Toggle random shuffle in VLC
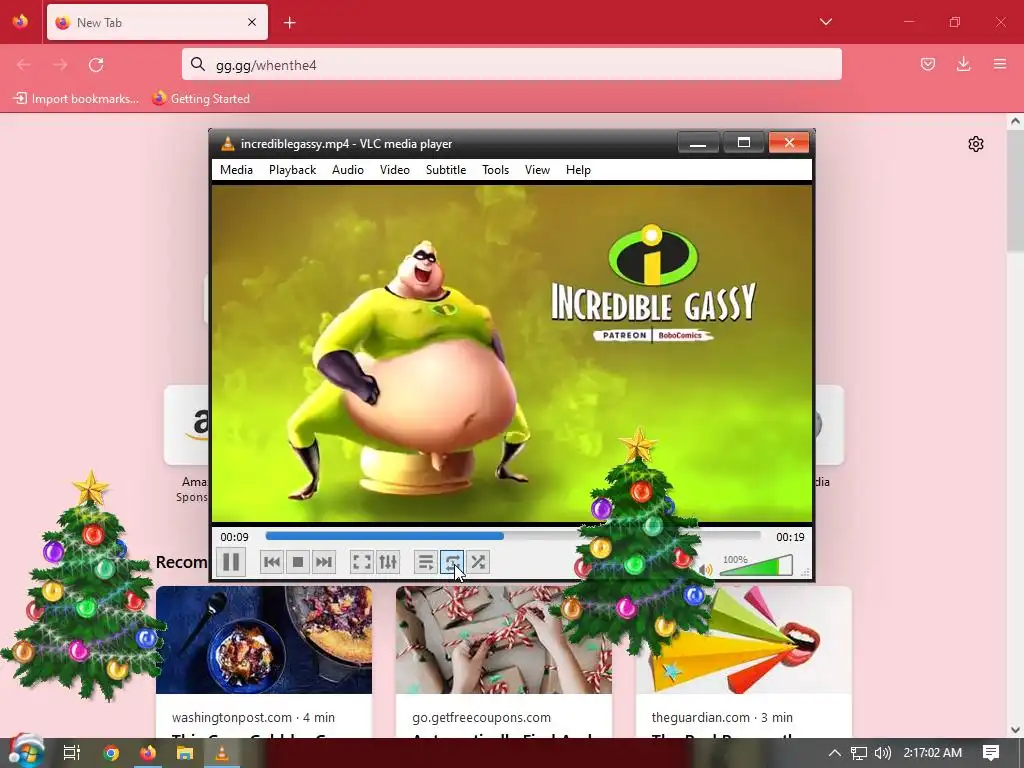The width and height of the screenshot is (1024, 768). click(x=478, y=562)
